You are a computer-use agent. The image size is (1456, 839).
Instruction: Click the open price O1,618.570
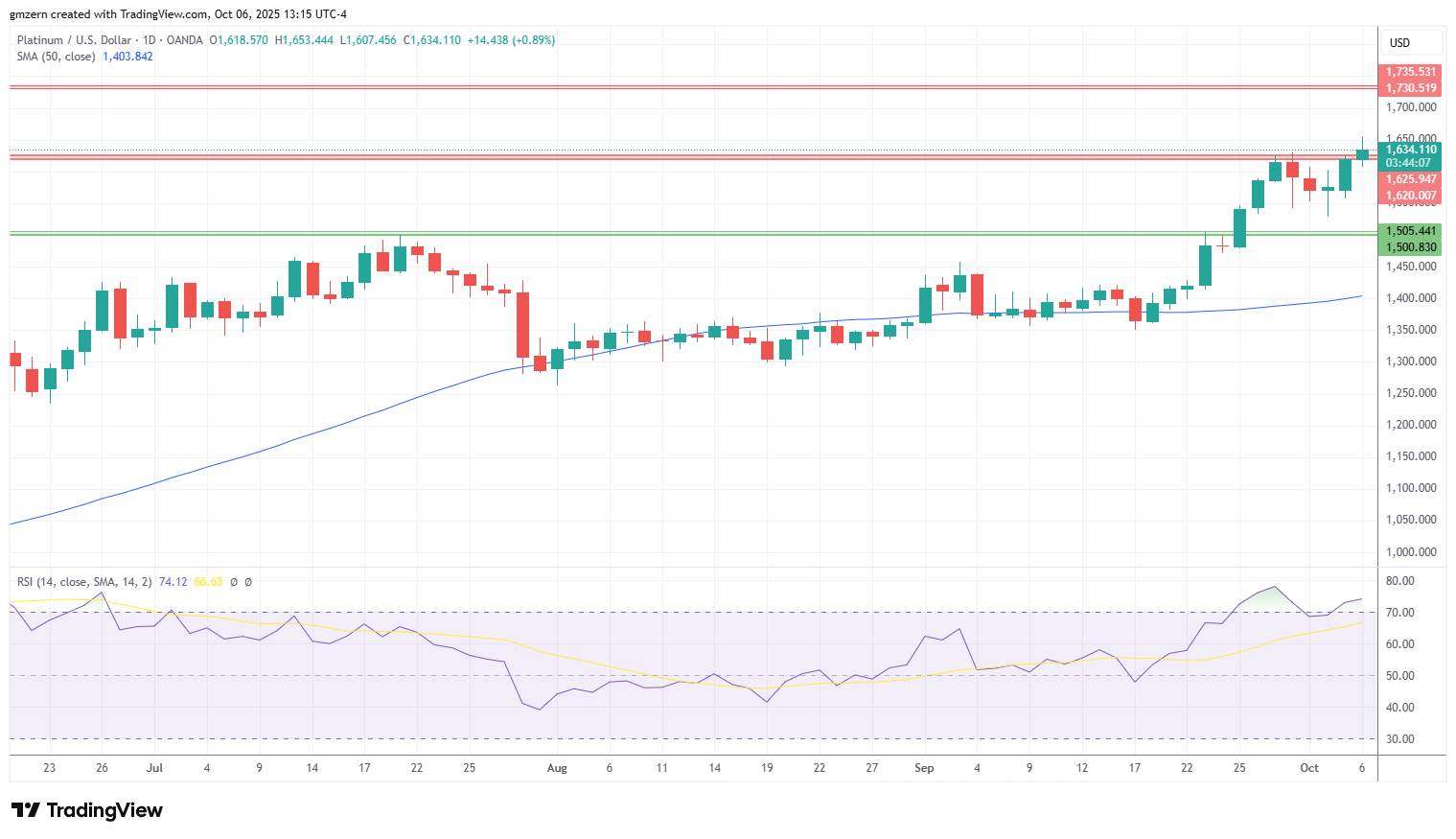[x=239, y=40]
